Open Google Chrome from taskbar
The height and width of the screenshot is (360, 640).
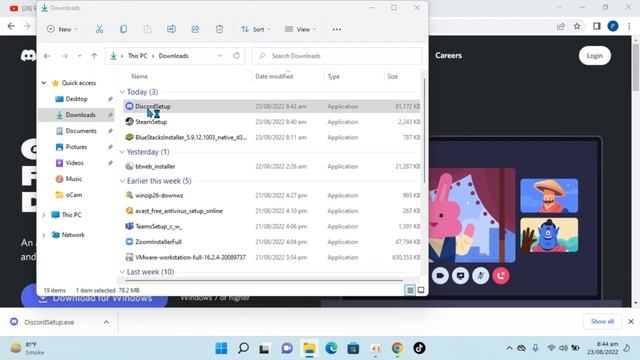click(397, 348)
